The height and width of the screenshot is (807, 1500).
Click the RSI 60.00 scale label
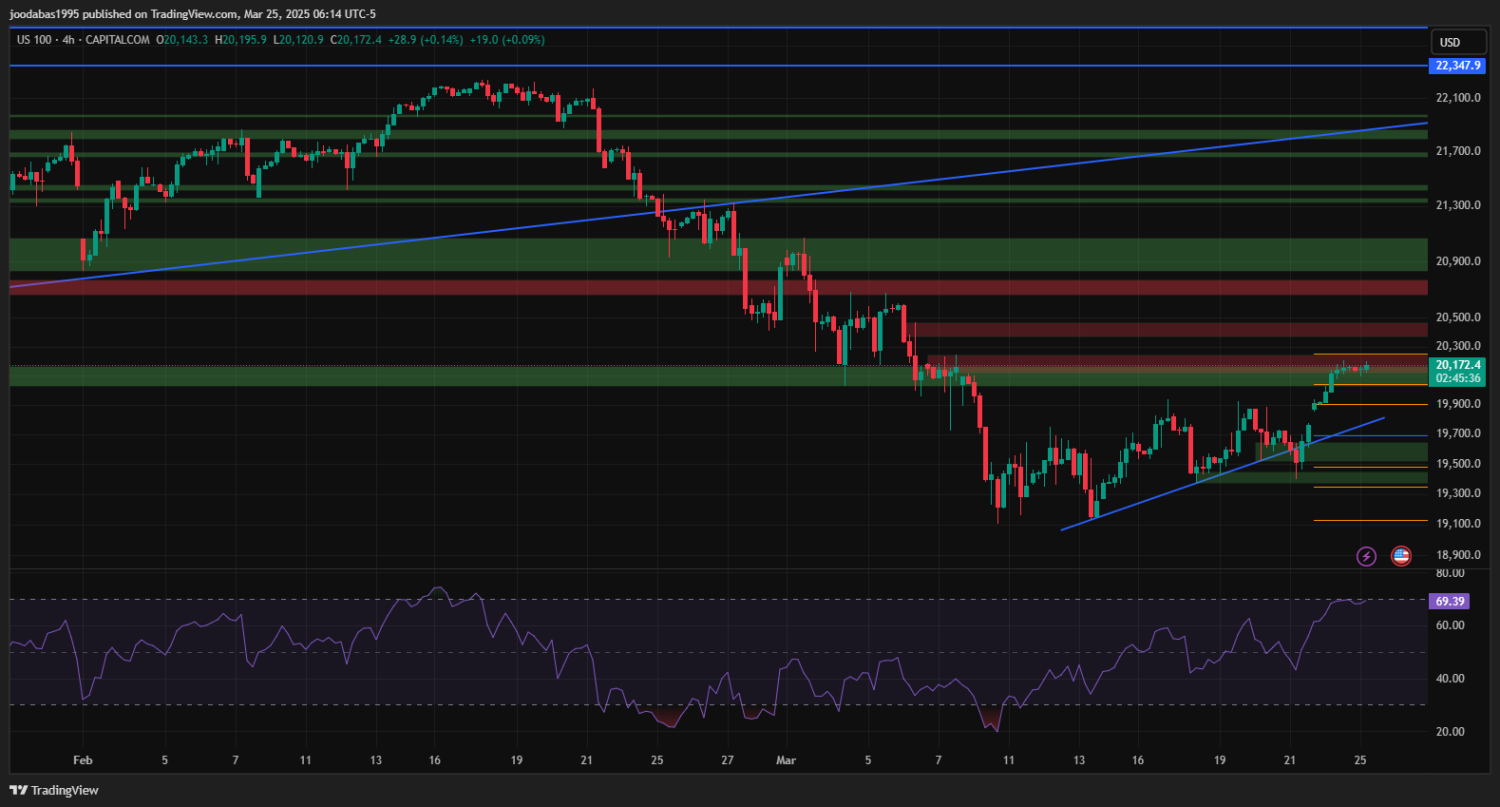coord(1450,626)
